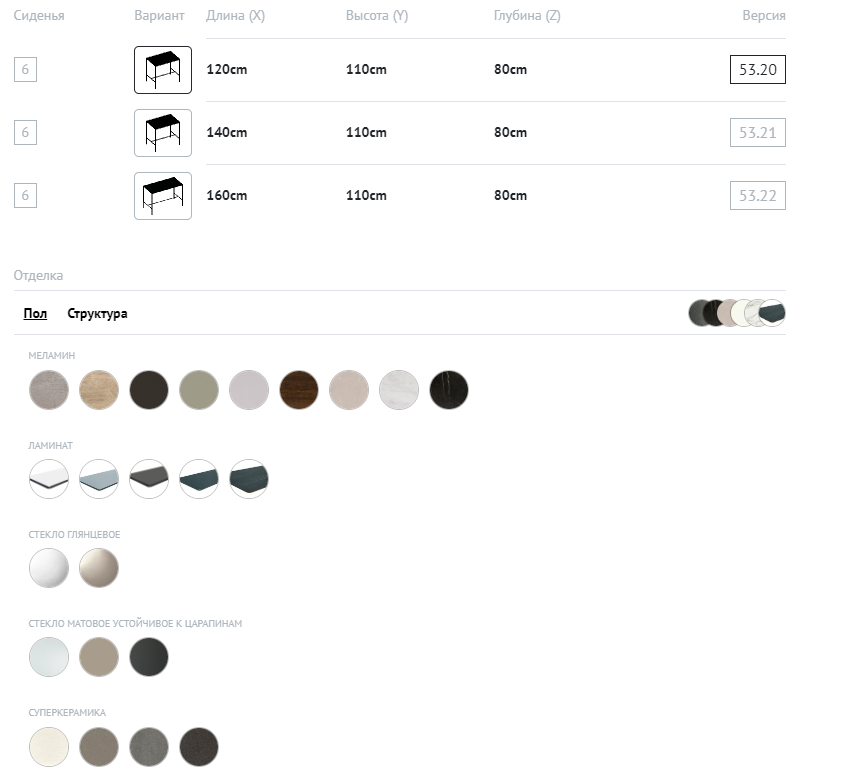Select the 140cm table variant icon
Screen dimensions: 855x775
click(162, 133)
